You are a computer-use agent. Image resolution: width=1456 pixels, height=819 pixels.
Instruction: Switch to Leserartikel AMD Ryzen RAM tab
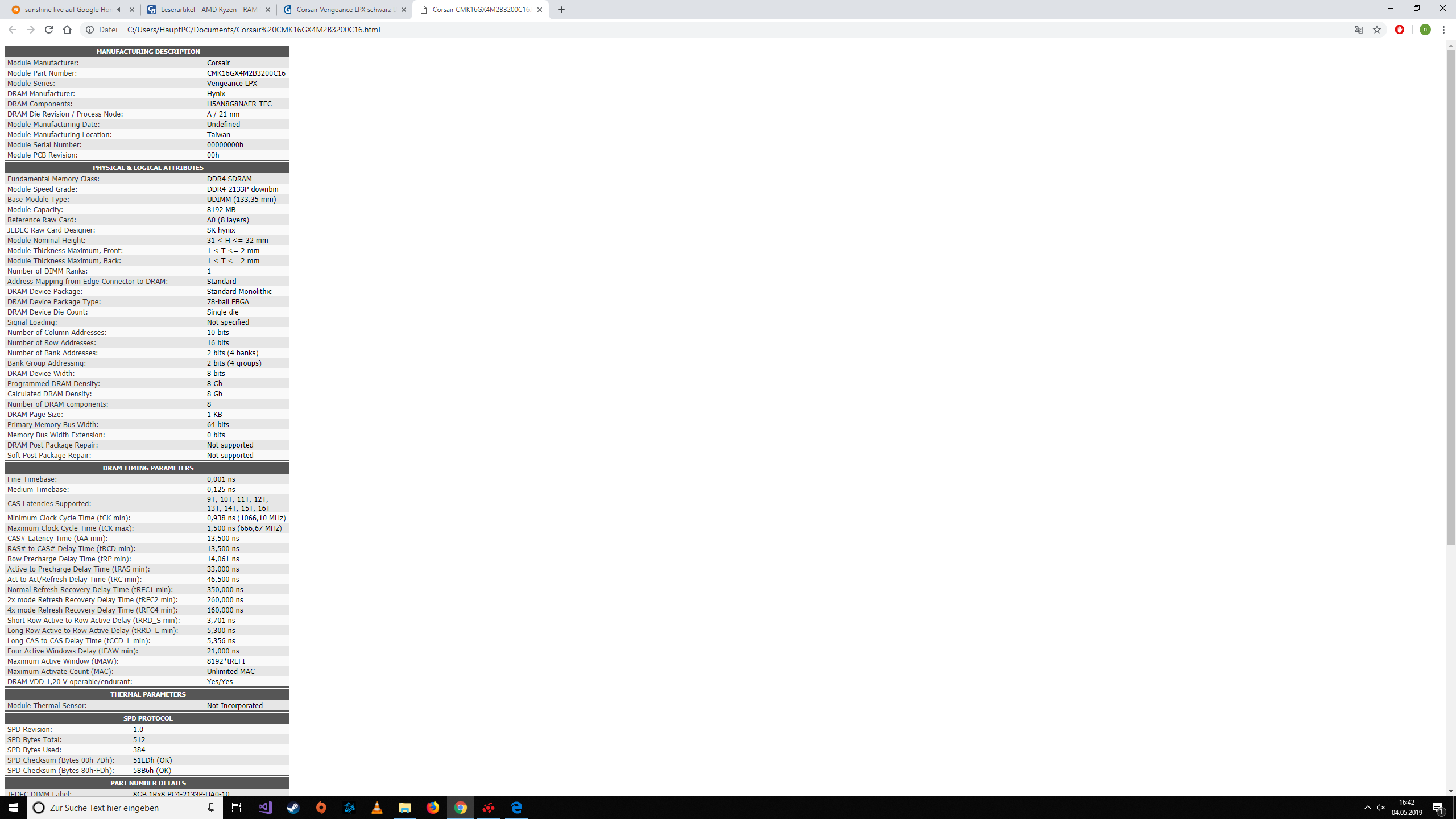pyautogui.click(x=208, y=10)
